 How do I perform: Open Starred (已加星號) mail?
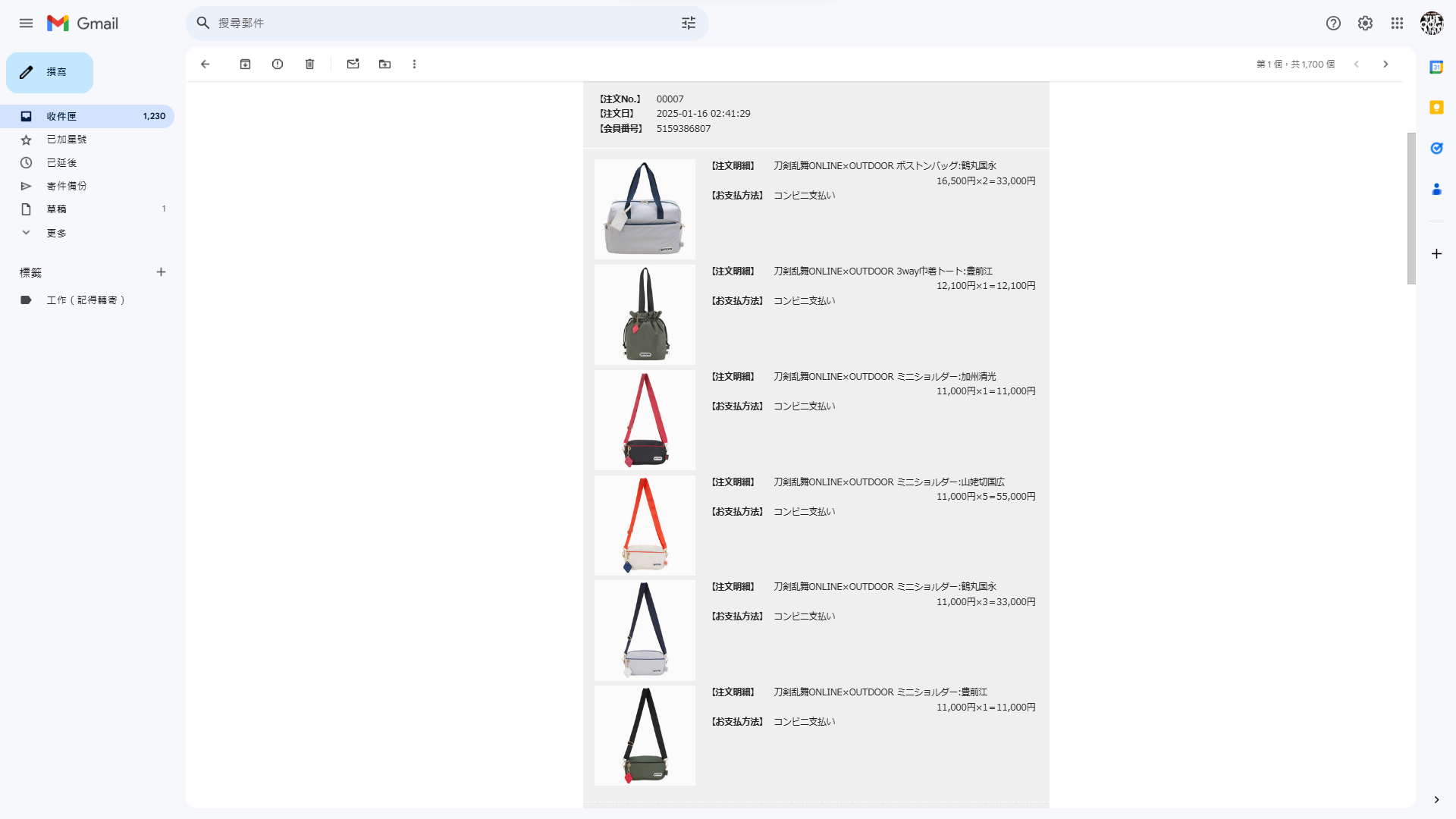tap(87, 140)
